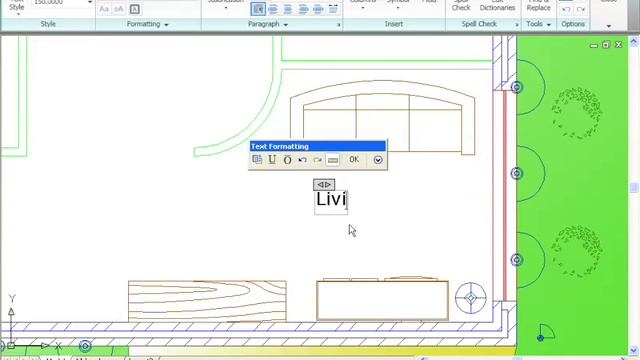This screenshot has height=360, width=640.
Task: Select the Center paragraph alignment icon
Action: coord(288,9)
